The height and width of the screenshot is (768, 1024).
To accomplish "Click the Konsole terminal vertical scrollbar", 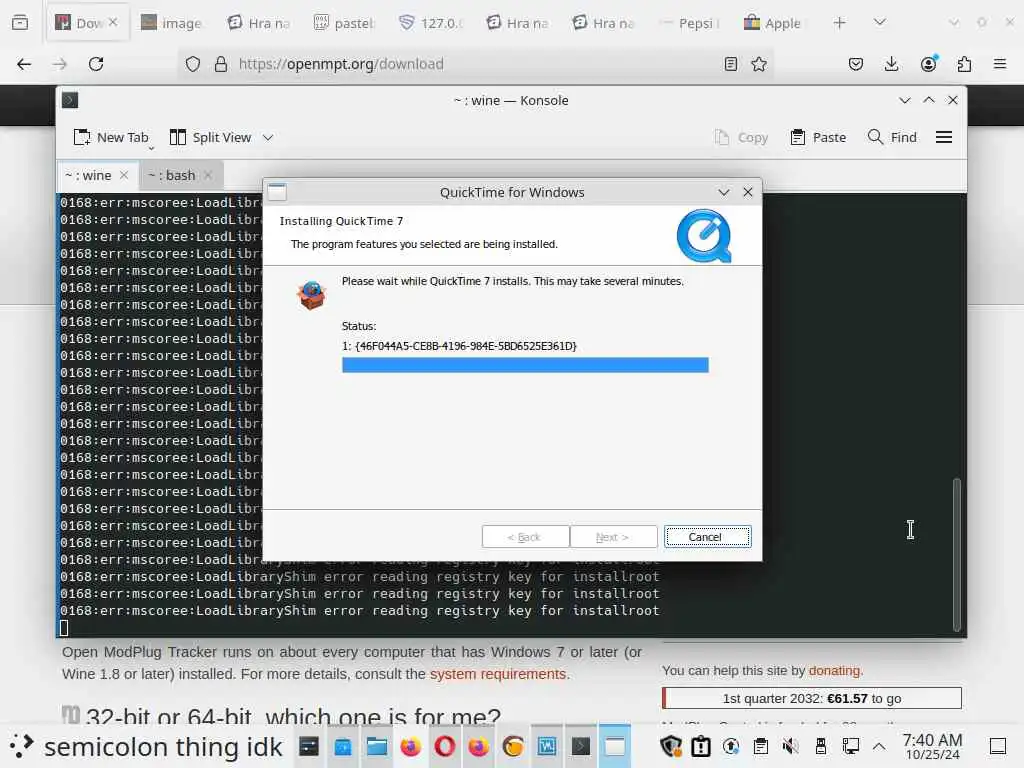I will tap(957, 554).
